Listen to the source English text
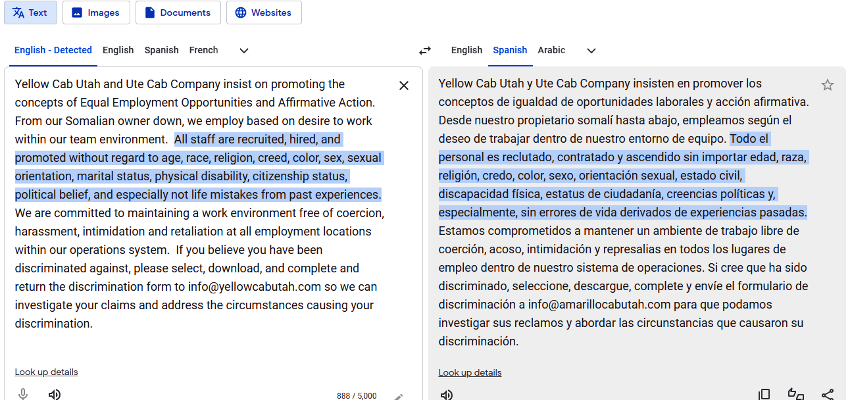The height and width of the screenshot is (400, 850). click(x=54, y=394)
